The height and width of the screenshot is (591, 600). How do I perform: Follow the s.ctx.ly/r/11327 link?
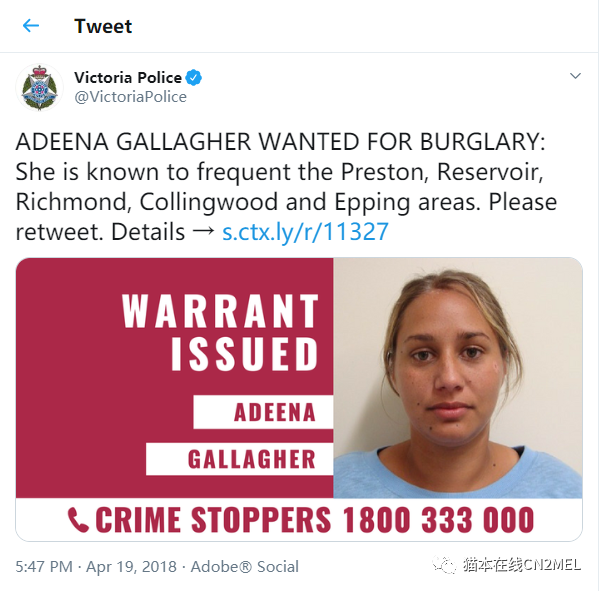(x=305, y=232)
